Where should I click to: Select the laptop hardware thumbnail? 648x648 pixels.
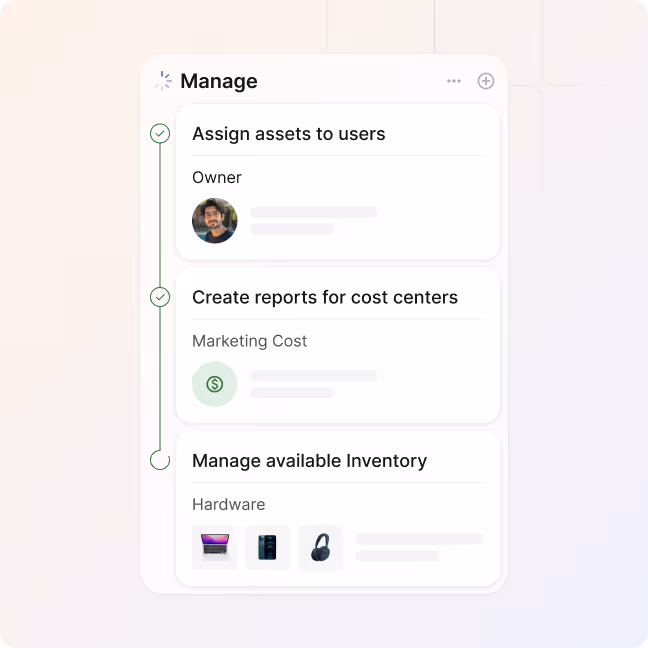click(215, 548)
